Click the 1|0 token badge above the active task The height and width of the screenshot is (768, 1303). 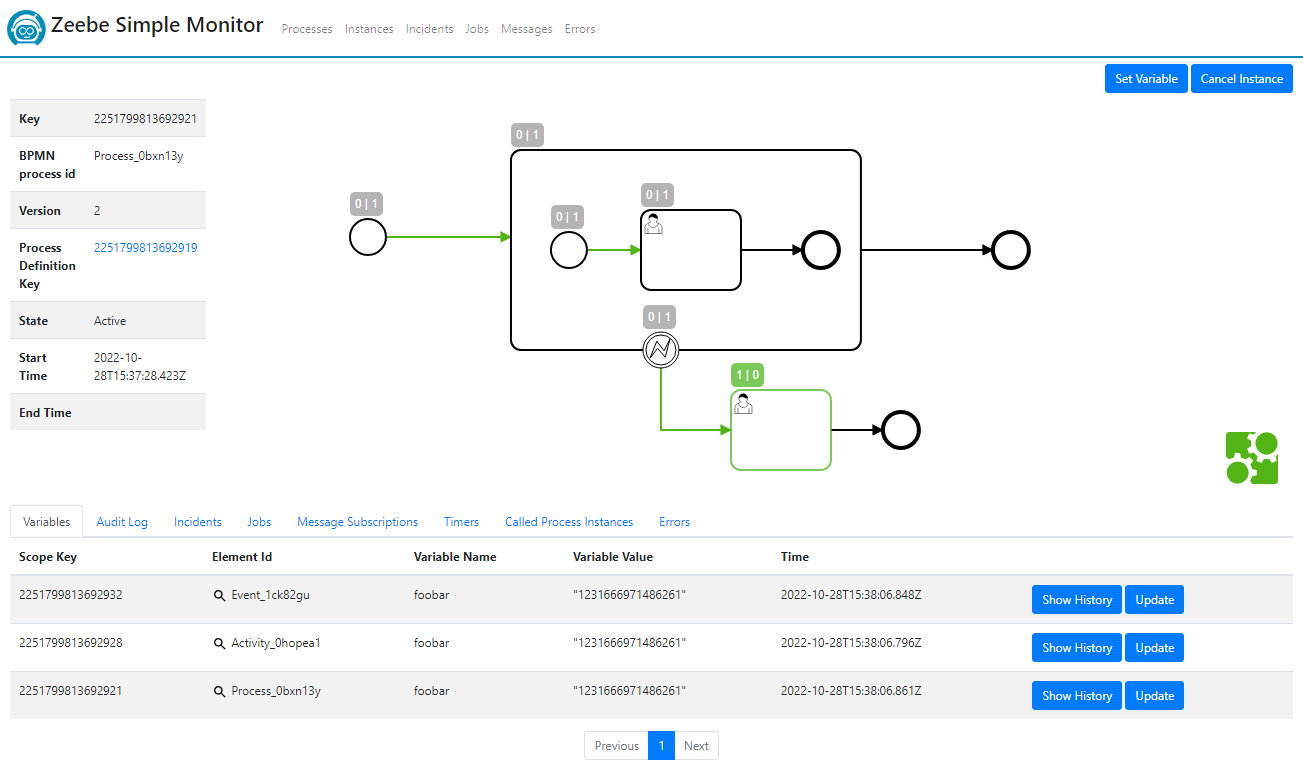747,375
